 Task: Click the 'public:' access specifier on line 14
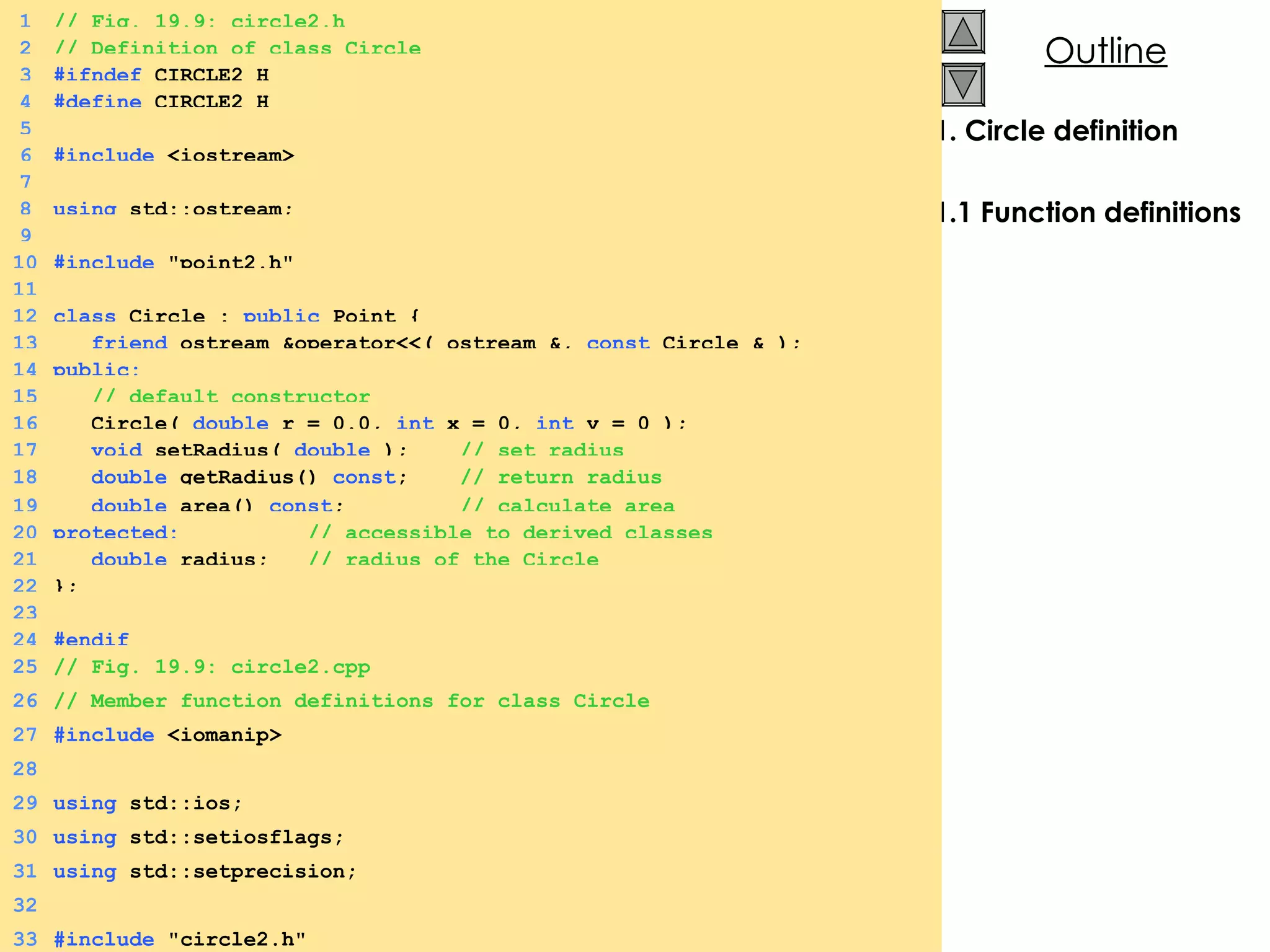(x=96, y=369)
